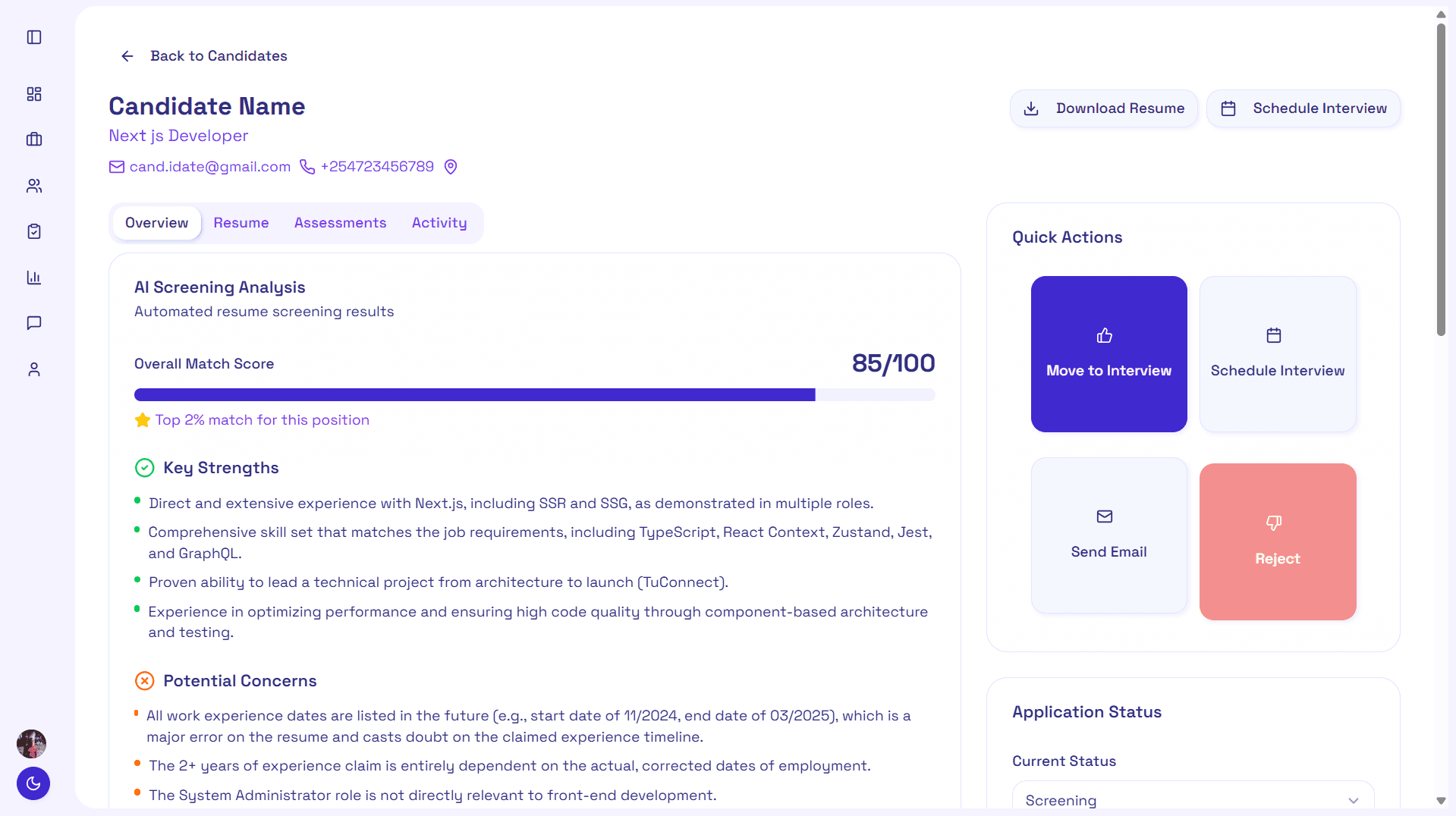Open the Current Status Screening dropdown
Image resolution: width=1456 pixels, height=816 pixels.
click(x=1191, y=799)
